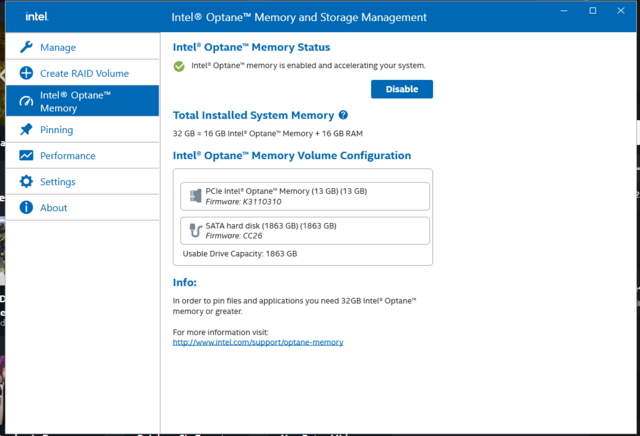Click the wrench icon beside Manage
This screenshot has height=436, width=640.
(x=26, y=47)
